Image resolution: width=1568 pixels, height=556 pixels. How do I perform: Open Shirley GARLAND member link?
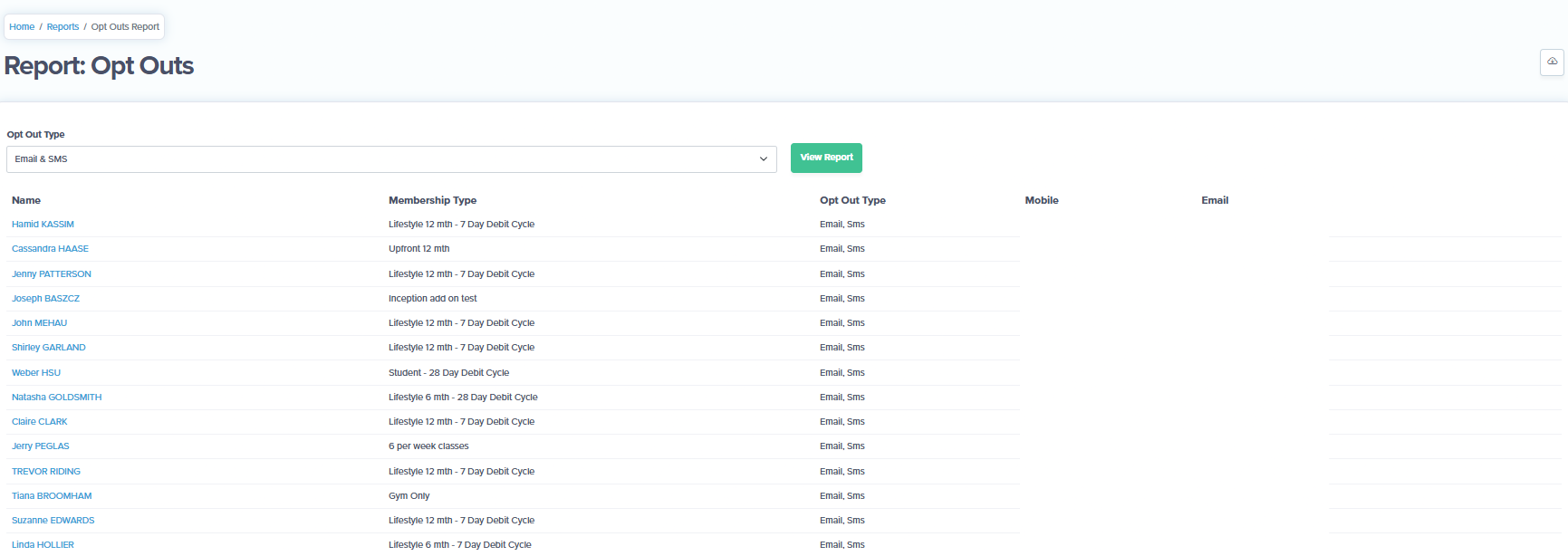[x=49, y=348]
